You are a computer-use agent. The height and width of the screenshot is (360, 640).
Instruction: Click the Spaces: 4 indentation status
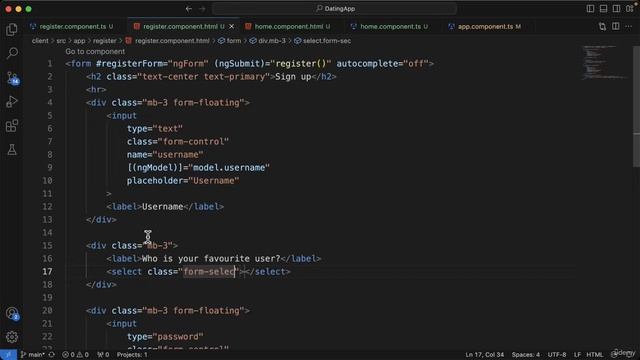click(x=526, y=355)
